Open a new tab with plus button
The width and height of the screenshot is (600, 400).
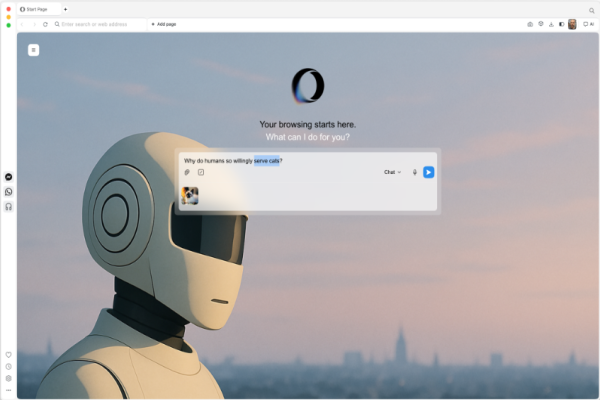click(x=65, y=9)
